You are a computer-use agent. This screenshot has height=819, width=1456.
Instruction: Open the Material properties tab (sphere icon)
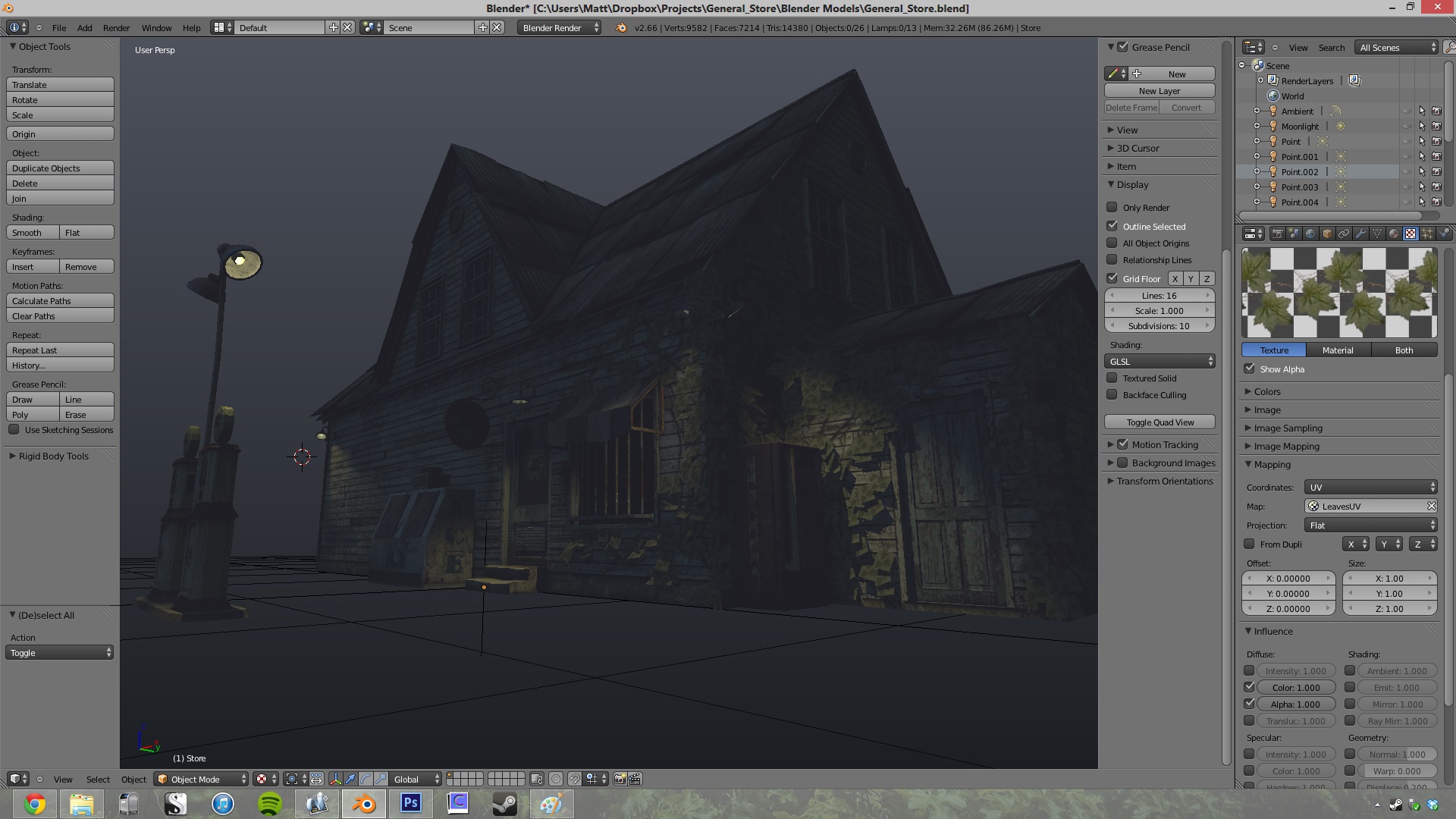1394,234
